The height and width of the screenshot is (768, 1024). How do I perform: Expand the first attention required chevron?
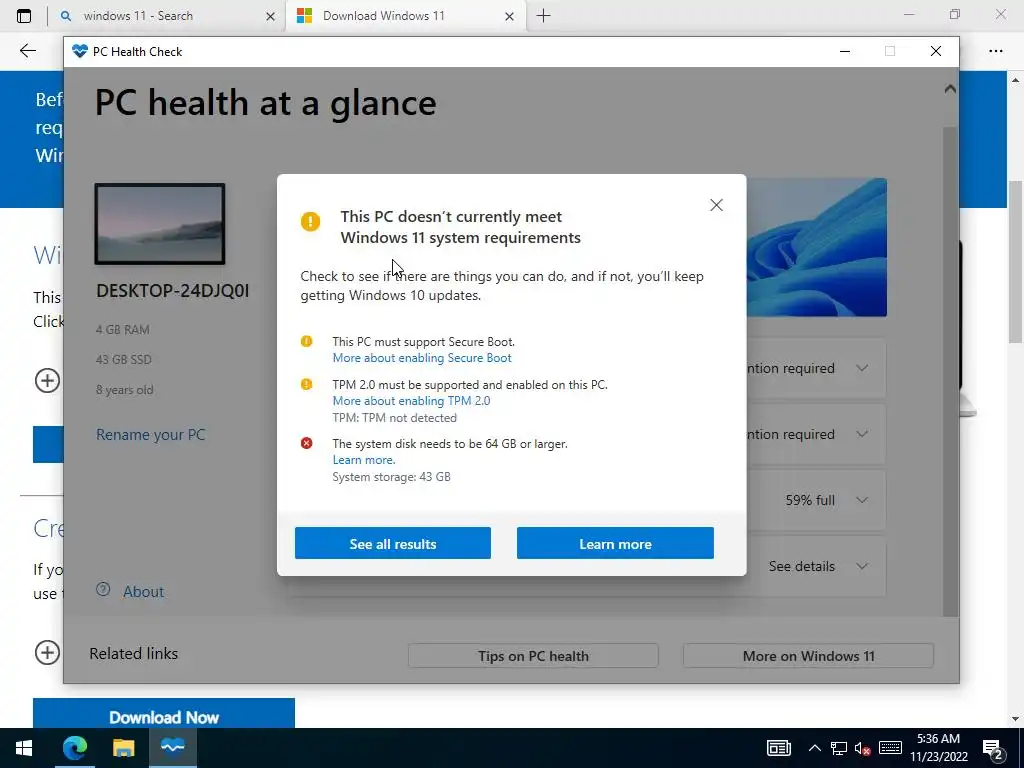tap(862, 368)
